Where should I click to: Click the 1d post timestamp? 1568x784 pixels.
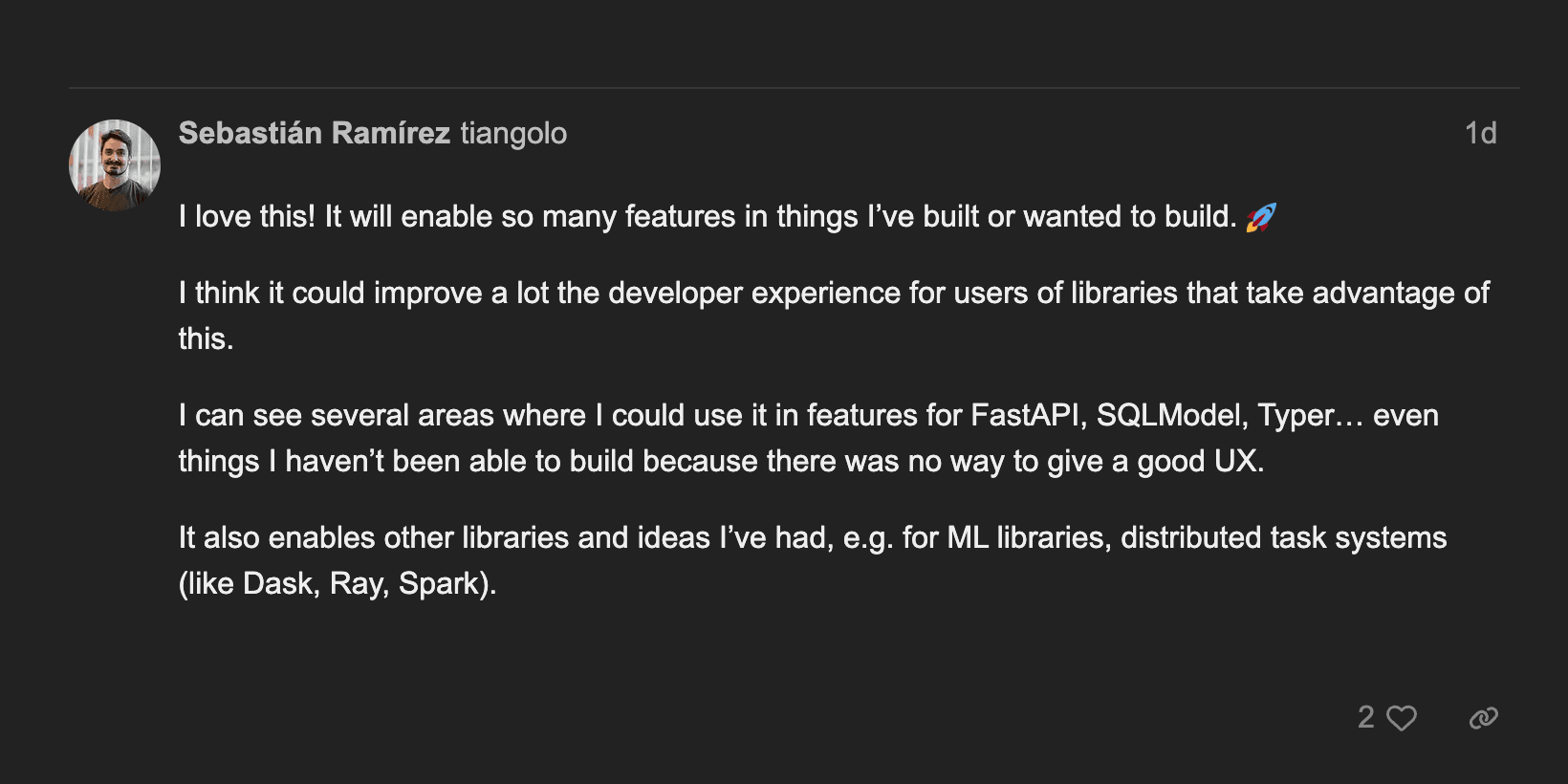tap(1480, 133)
